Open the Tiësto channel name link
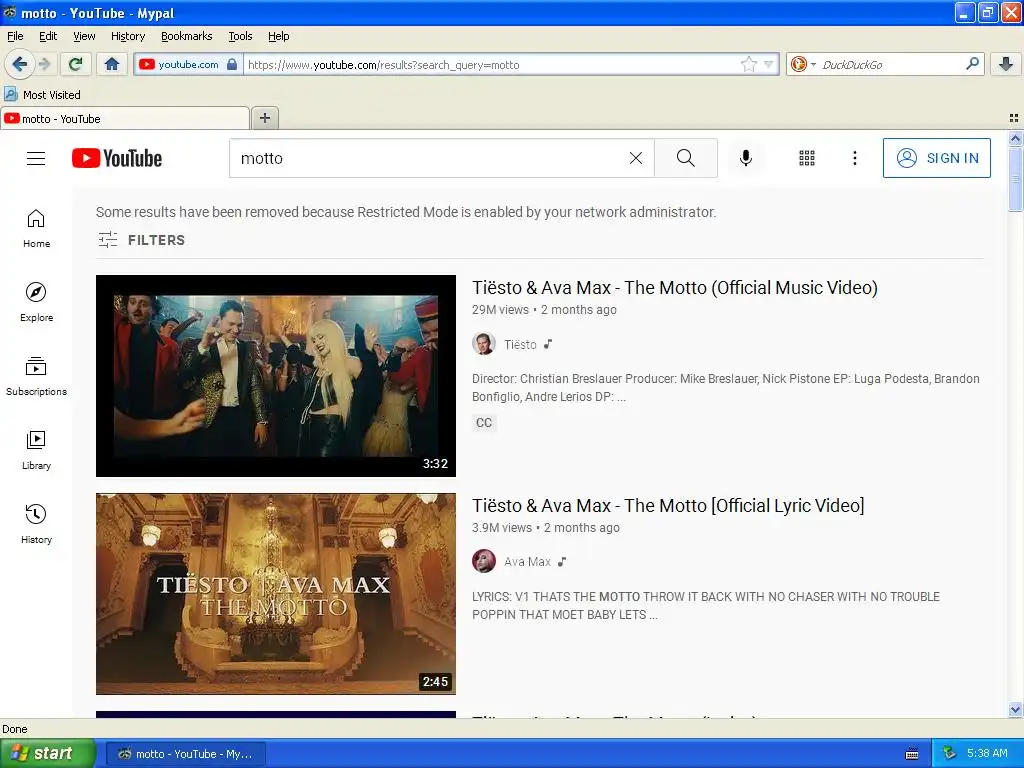The image size is (1024, 768). click(520, 344)
